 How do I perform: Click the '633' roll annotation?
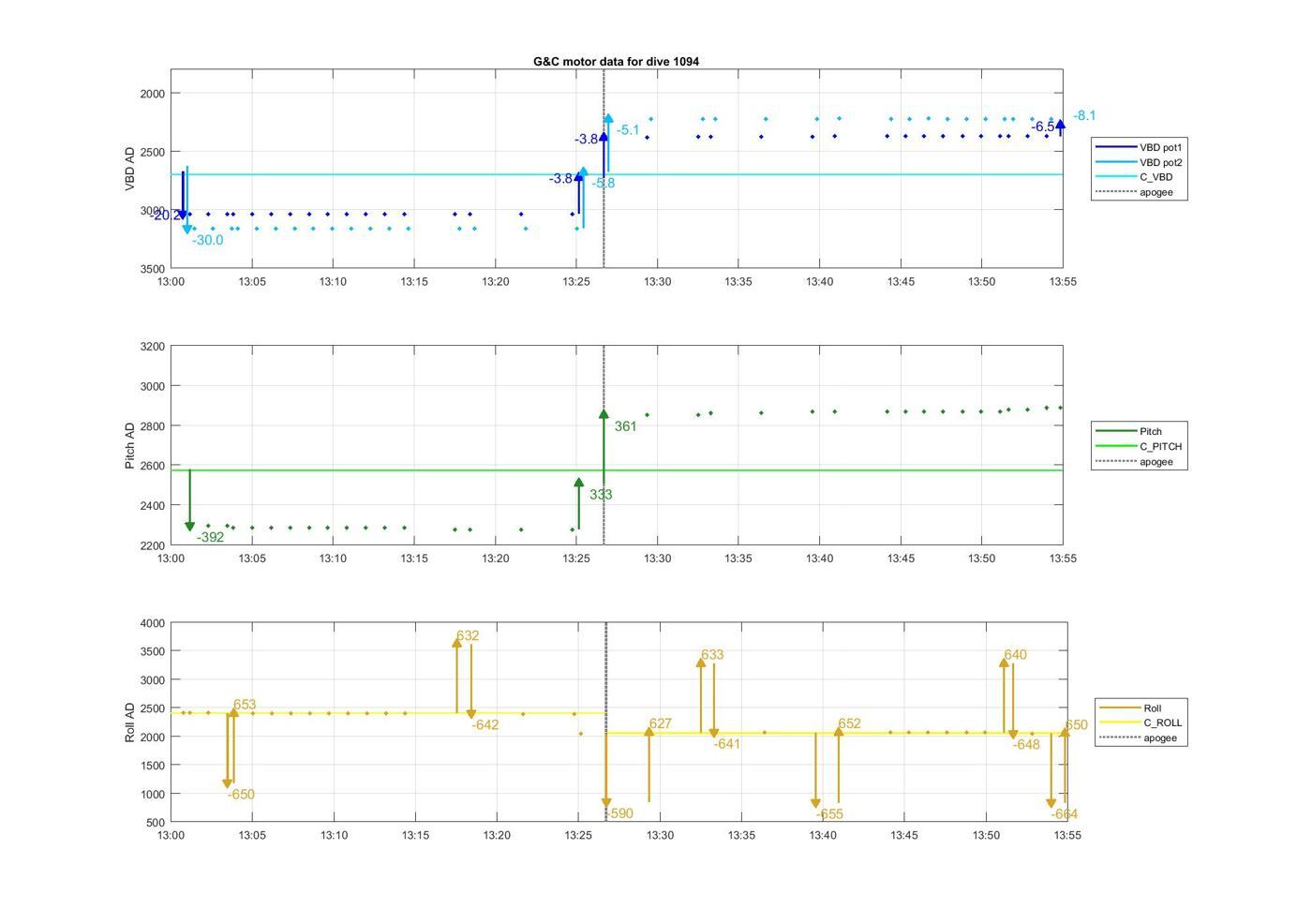pos(712,655)
